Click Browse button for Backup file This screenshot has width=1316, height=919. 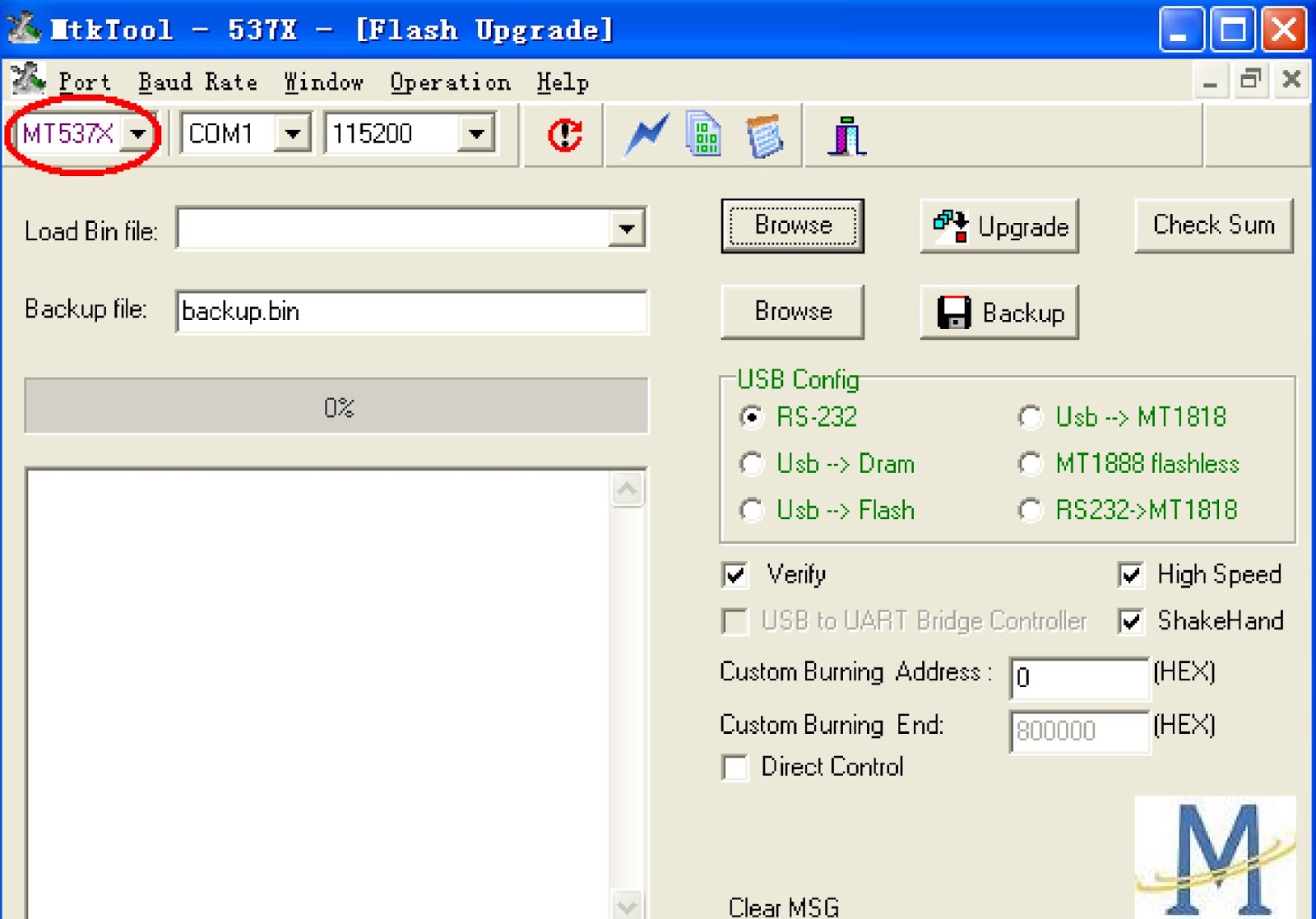[793, 311]
